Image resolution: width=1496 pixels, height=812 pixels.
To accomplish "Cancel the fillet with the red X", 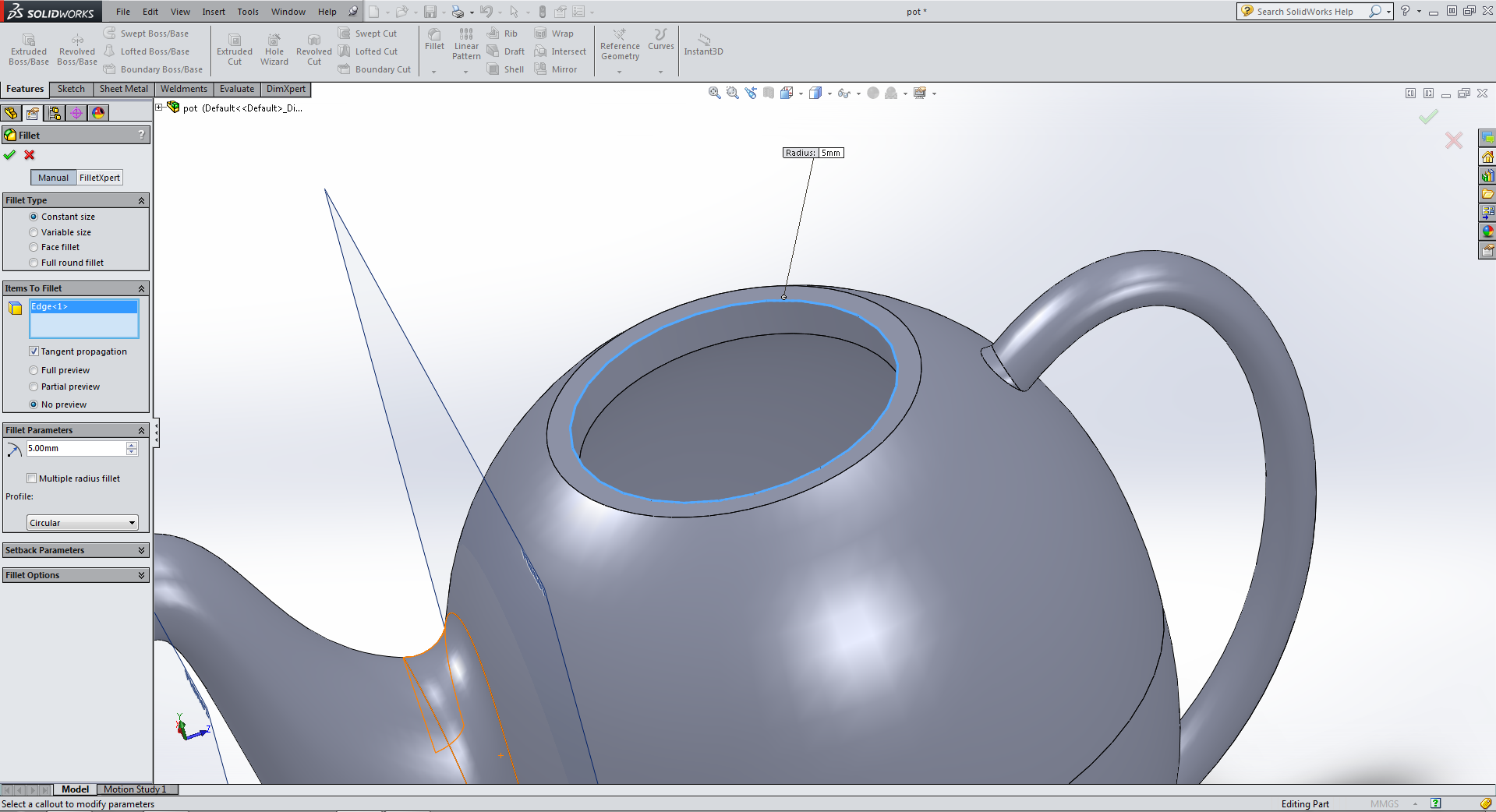I will click(x=30, y=155).
